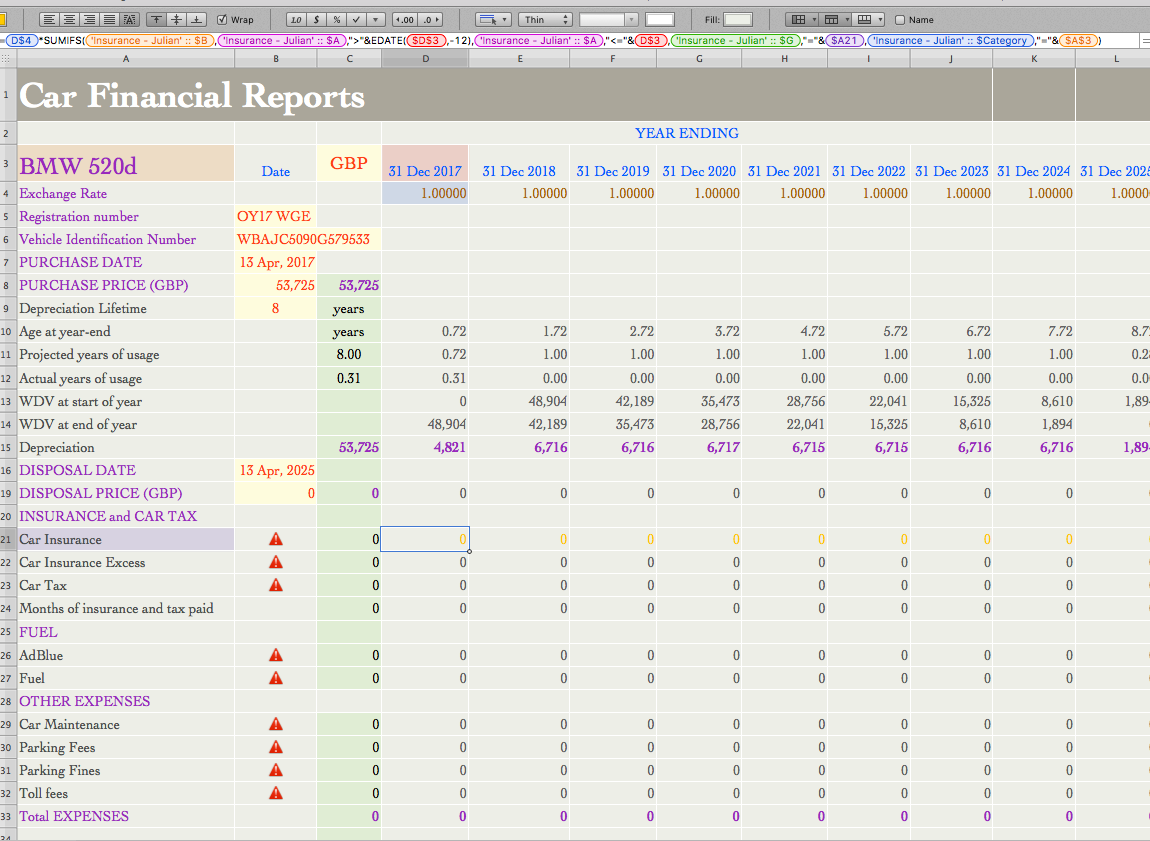Screen dimensions: 1150x841
Task: Select the 'YEAR ENDING' heading cell
Action: point(686,133)
